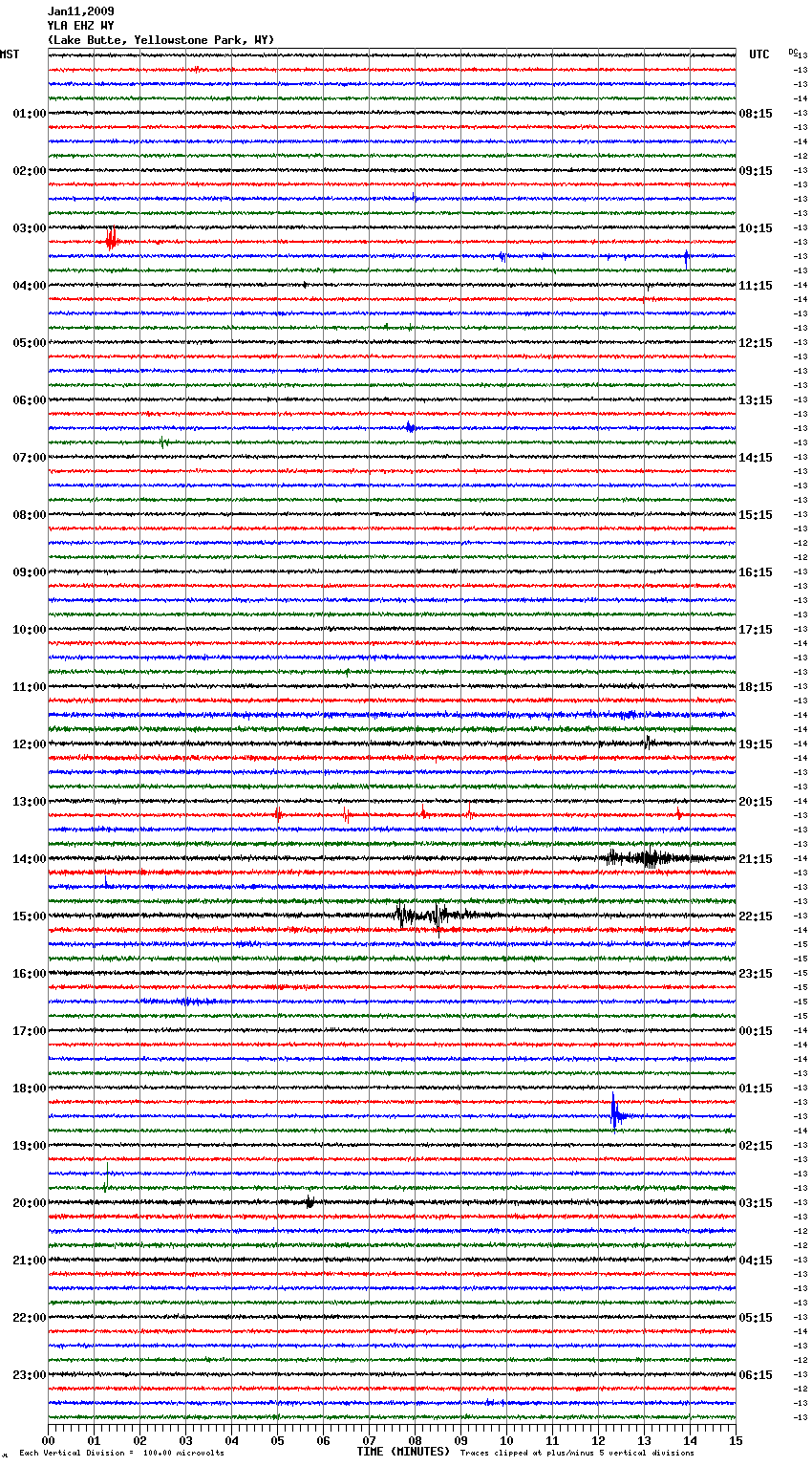Click the '09:15' UTC row label

(x=756, y=171)
